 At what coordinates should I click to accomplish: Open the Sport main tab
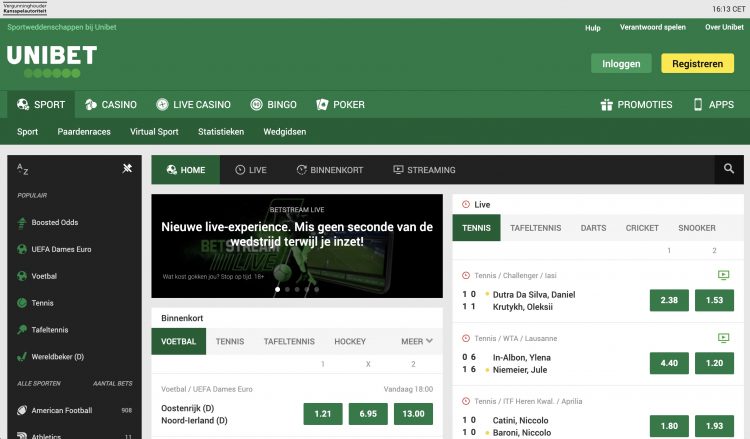click(x=41, y=104)
